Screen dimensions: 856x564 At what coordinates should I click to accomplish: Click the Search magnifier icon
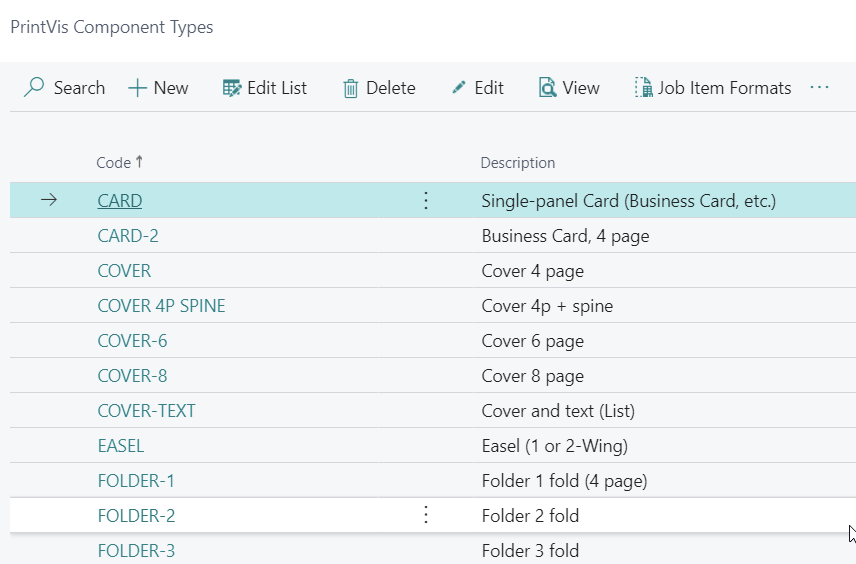(34, 87)
